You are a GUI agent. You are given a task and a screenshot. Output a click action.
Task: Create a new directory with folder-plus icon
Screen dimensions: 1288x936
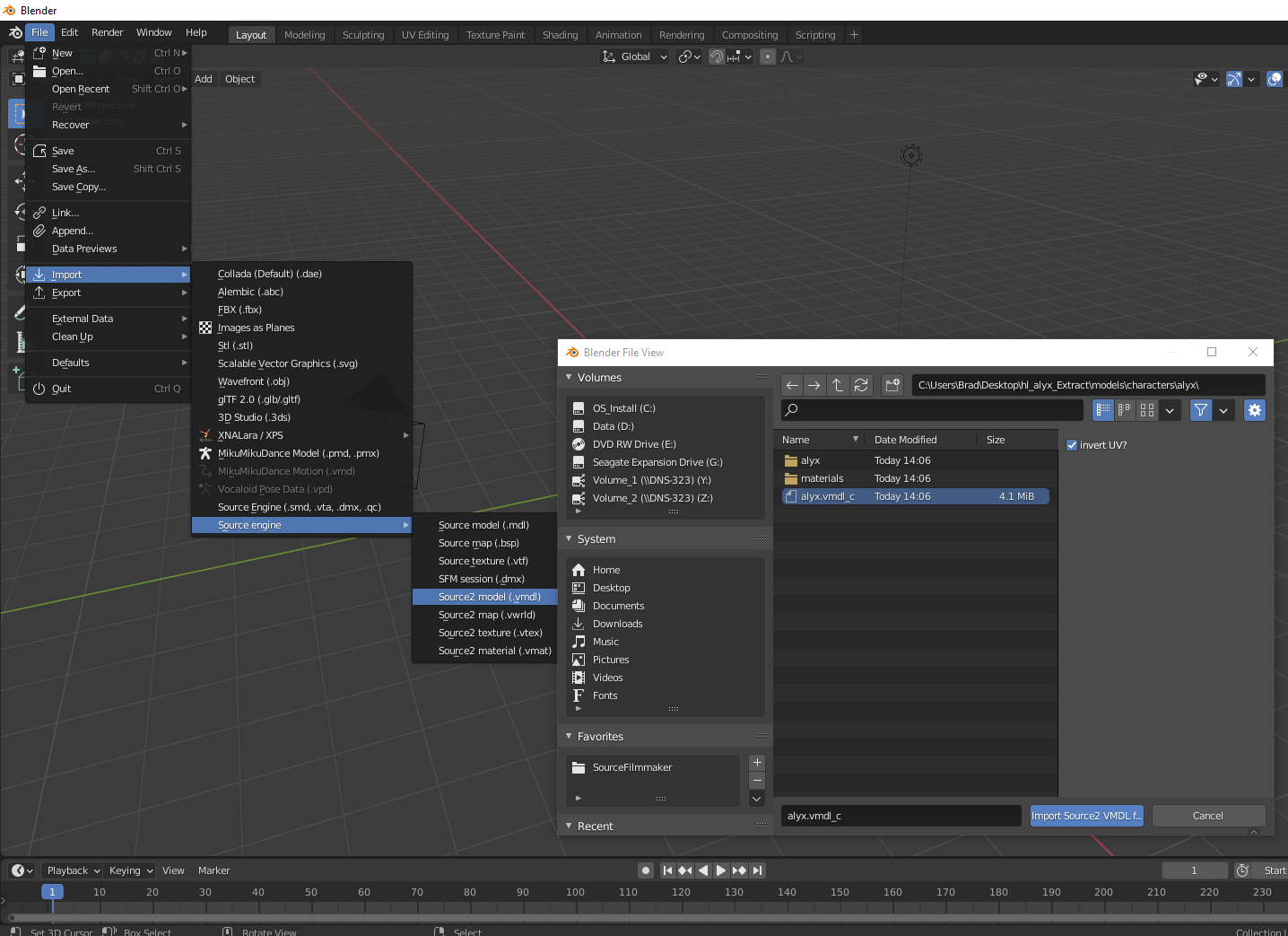pos(892,385)
